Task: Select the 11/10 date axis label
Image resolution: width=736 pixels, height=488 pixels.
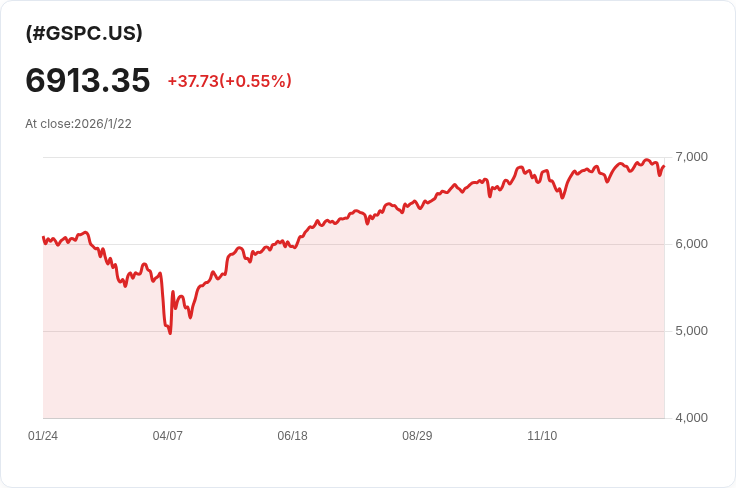Action: 542,435
